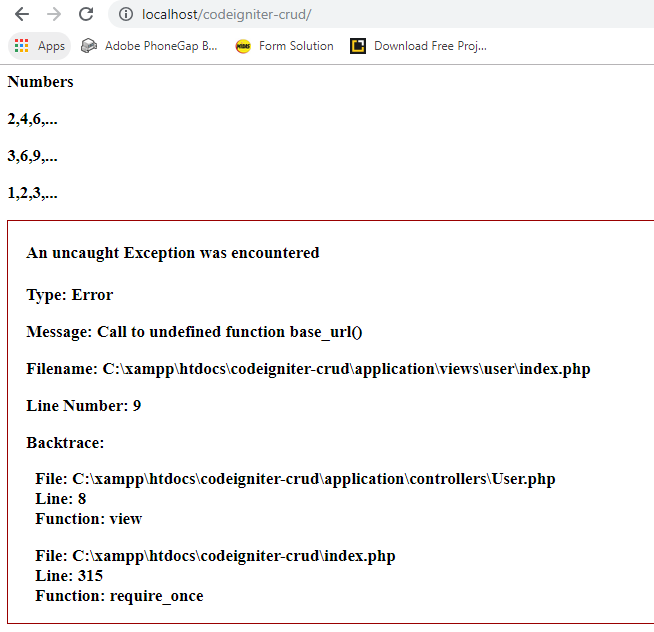Click the 'Call to undefined function base_url()' message

coord(230,332)
